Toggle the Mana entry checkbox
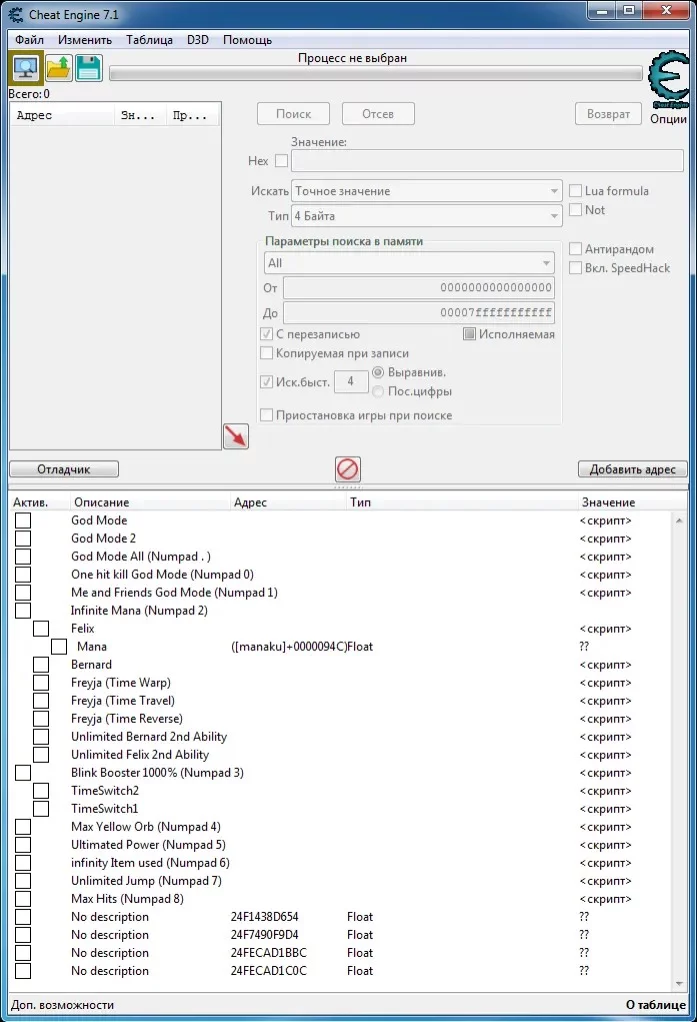This screenshot has height=1022, width=697. click(59, 647)
